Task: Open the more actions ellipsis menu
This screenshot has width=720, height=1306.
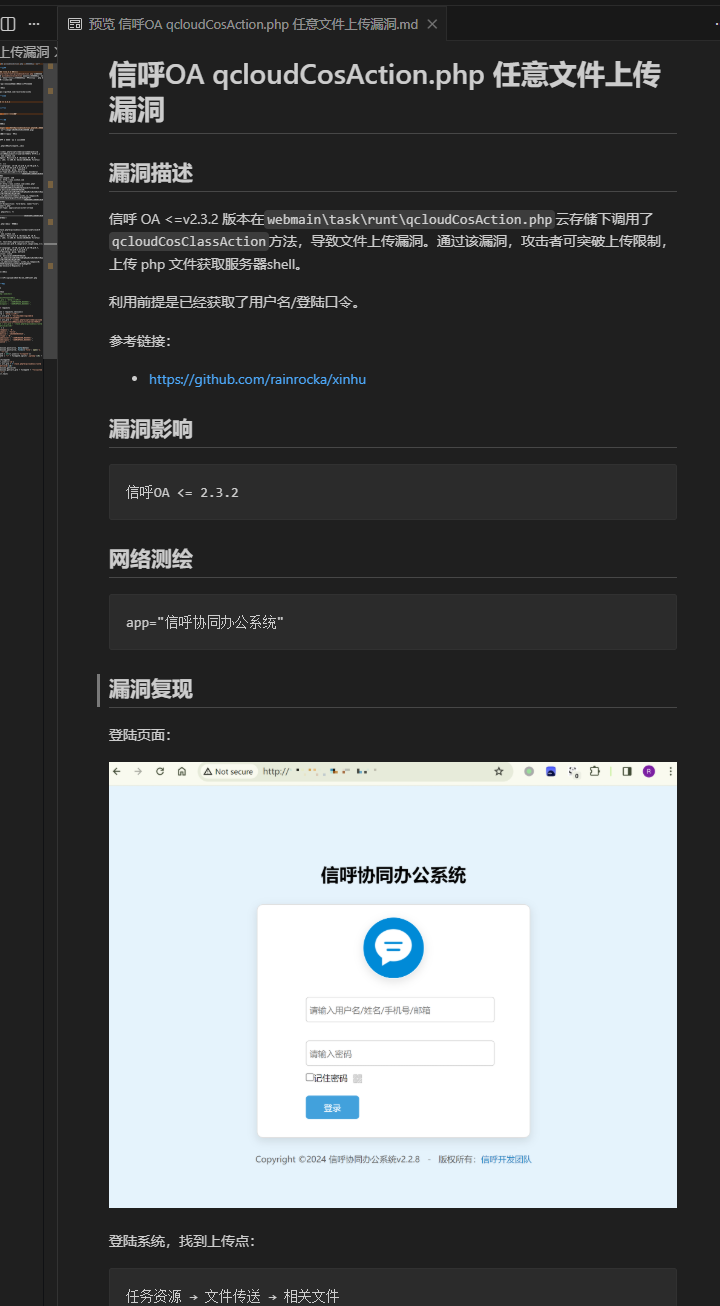Action: pyautogui.click(x=34, y=24)
